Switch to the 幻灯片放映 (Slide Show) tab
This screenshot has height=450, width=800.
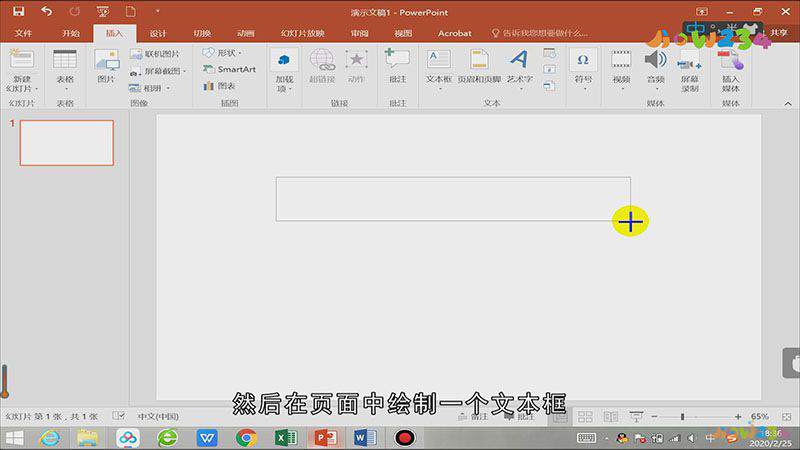point(303,33)
